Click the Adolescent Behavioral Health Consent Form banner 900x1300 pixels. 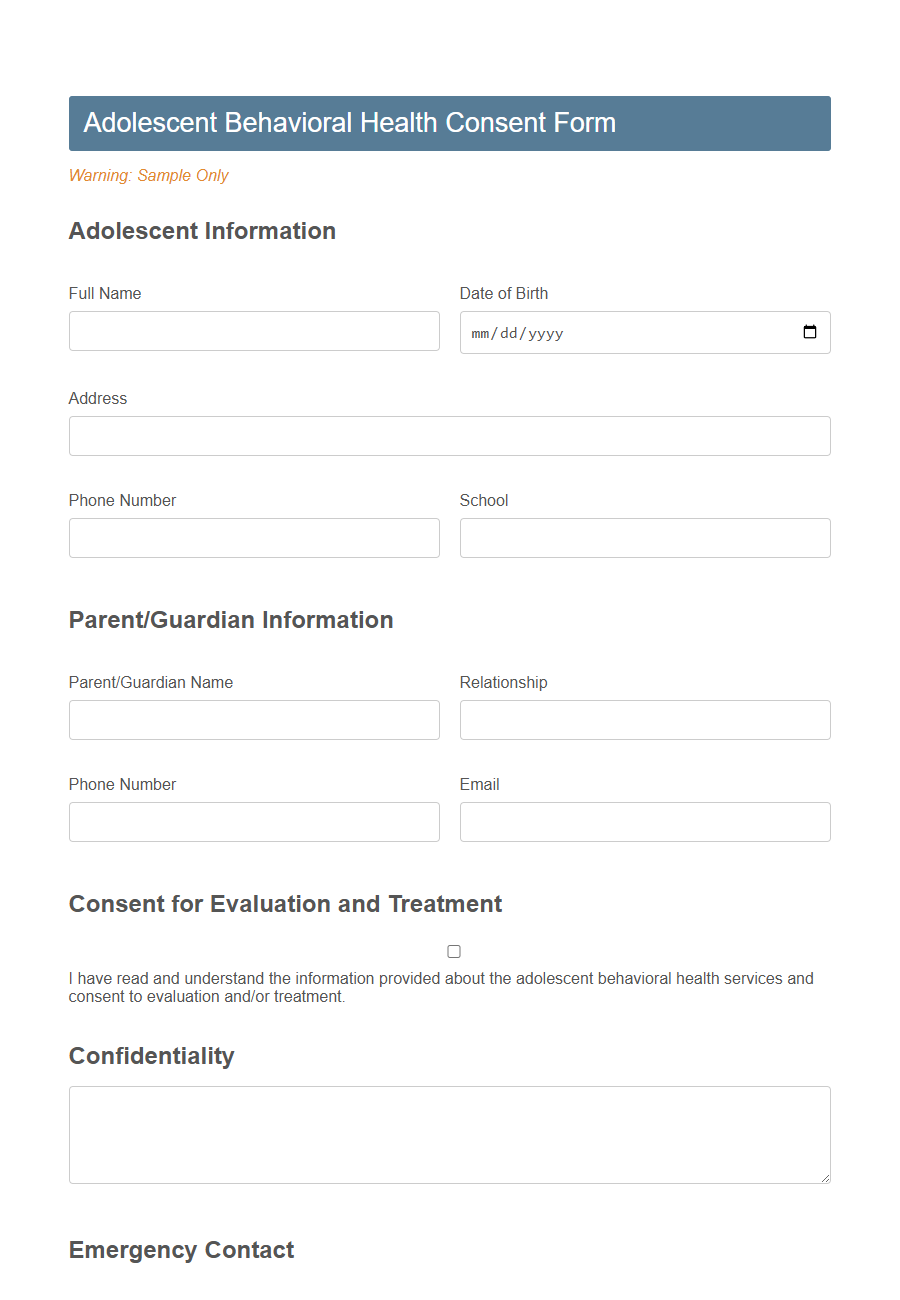[449, 122]
